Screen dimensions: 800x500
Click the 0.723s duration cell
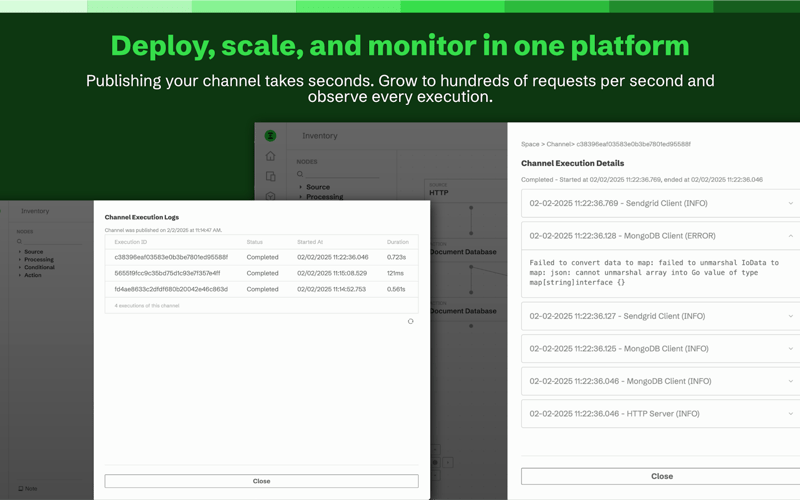(x=396, y=257)
